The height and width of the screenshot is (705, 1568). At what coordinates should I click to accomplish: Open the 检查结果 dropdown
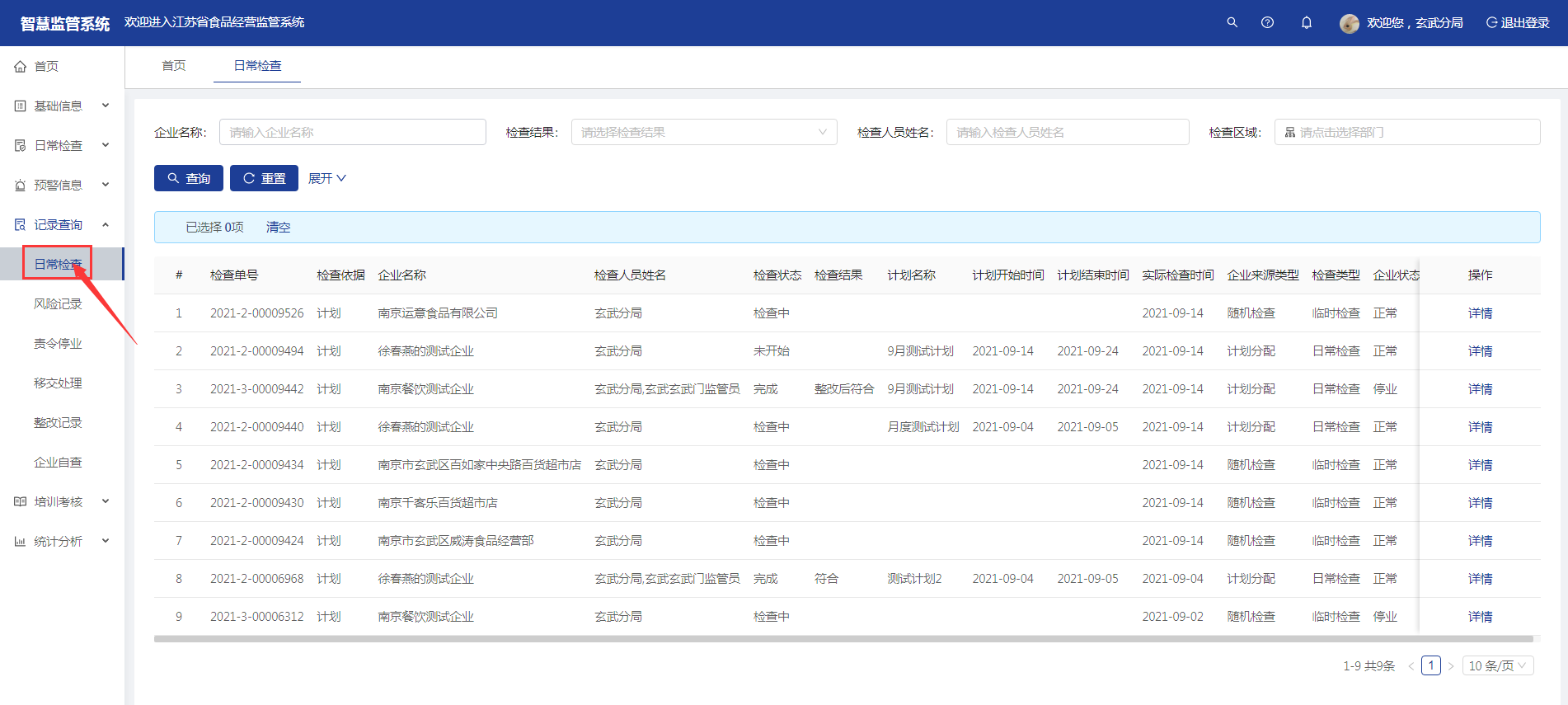pos(703,132)
